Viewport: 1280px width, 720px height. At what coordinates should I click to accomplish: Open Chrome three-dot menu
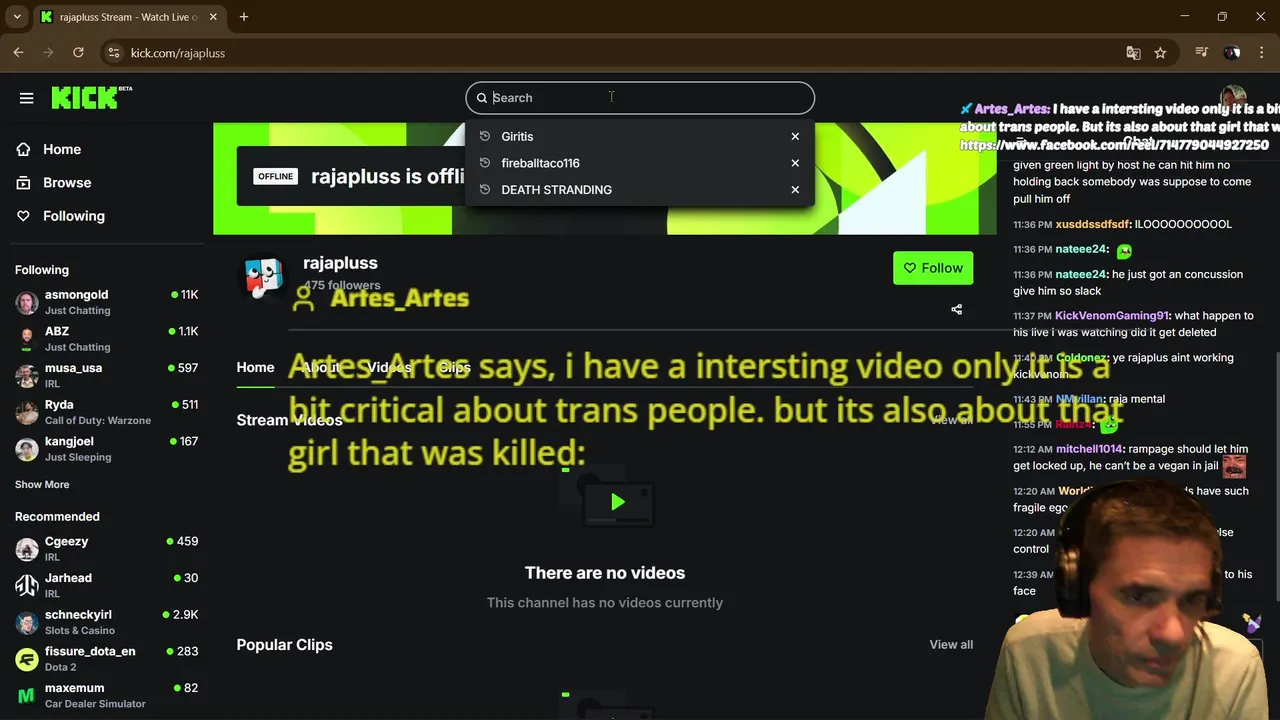click(1262, 53)
